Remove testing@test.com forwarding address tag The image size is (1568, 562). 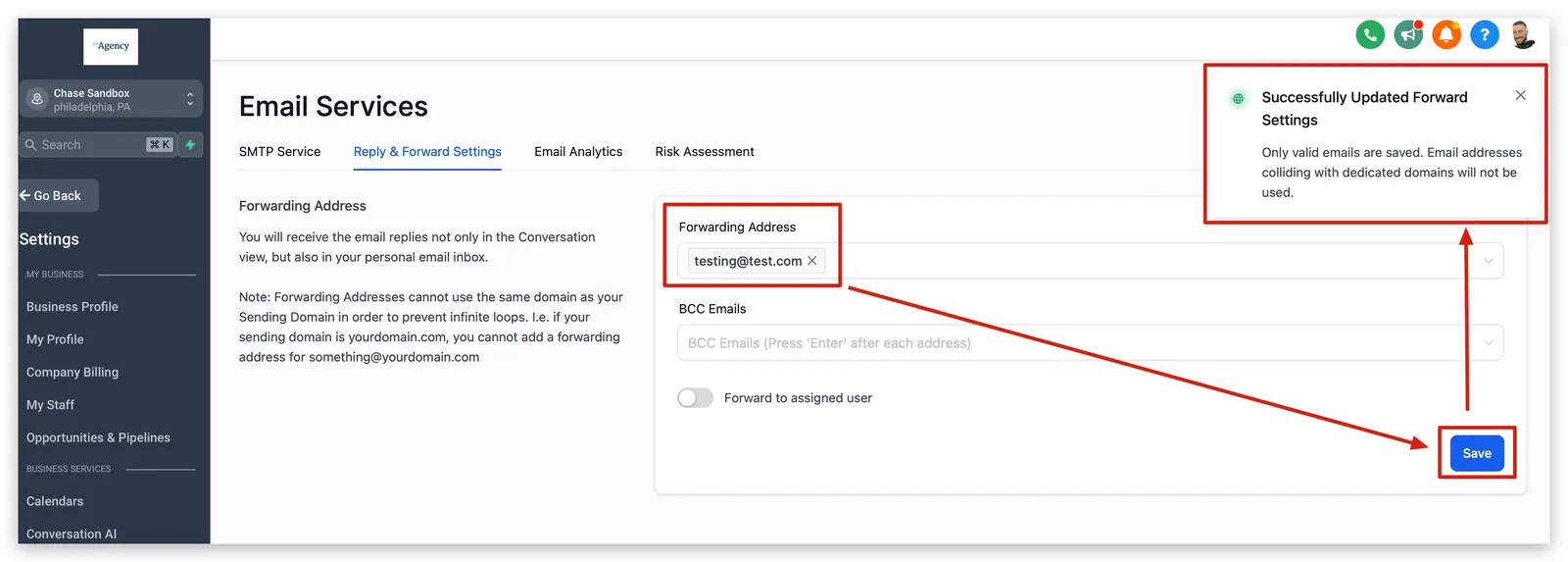click(x=812, y=261)
